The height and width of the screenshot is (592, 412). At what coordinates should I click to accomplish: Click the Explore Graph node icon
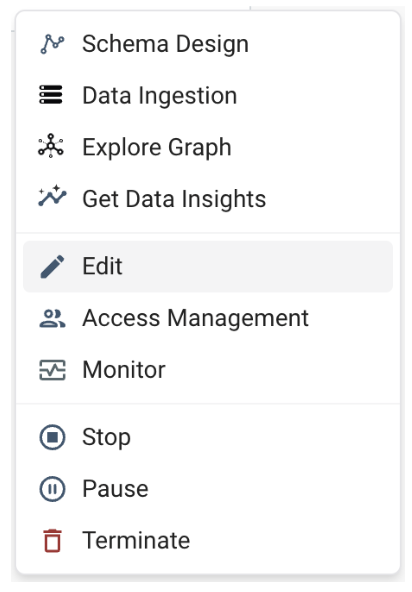tap(51, 146)
